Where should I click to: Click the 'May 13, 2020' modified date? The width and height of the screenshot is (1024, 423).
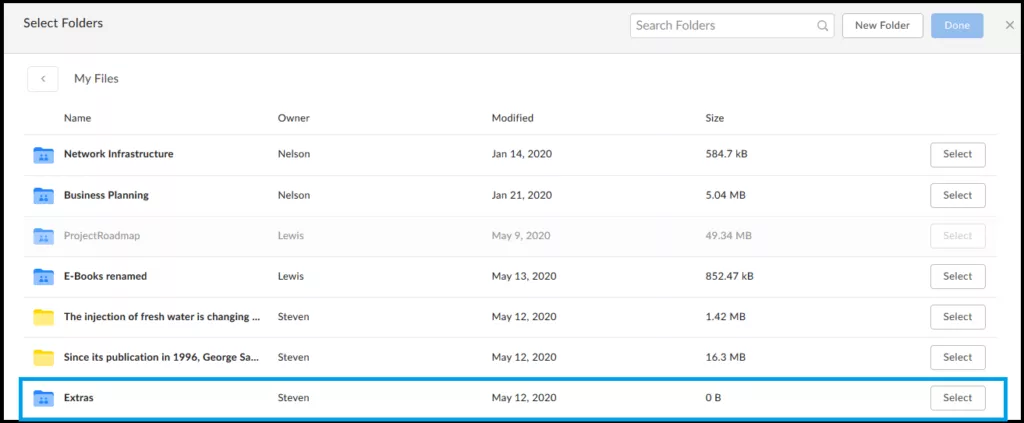[524, 276]
